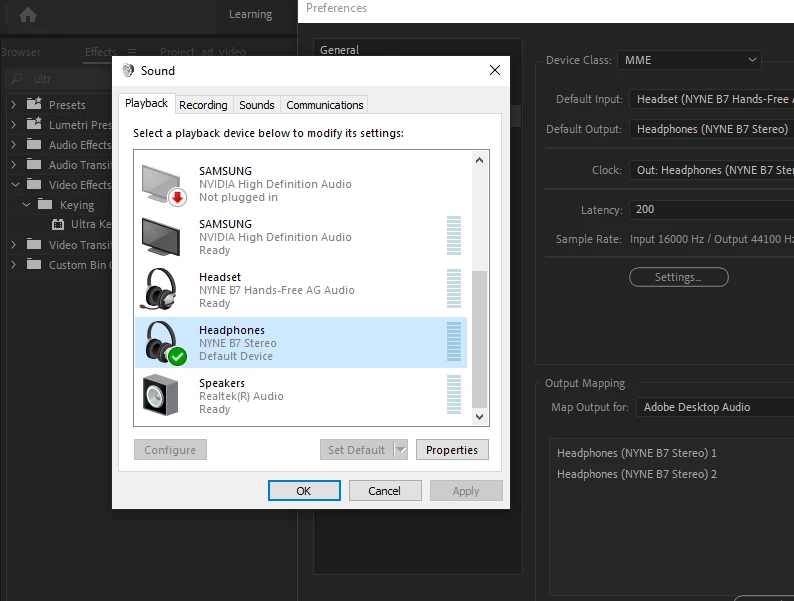The height and width of the screenshot is (601, 794).
Task: Select the Headset device icon
Action: pyautogui.click(x=160, y=289)
